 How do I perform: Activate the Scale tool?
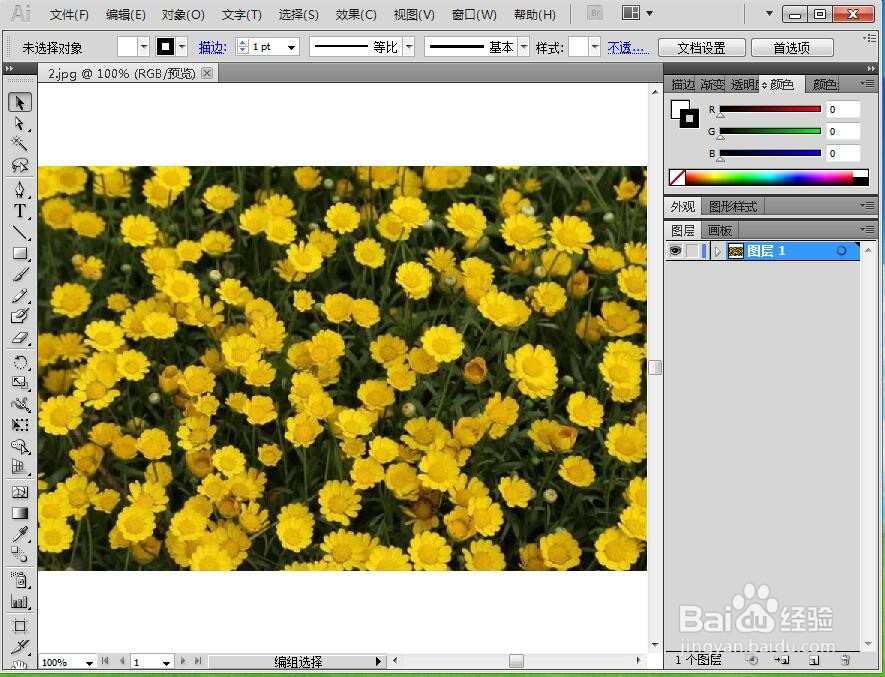pos(20,383)
